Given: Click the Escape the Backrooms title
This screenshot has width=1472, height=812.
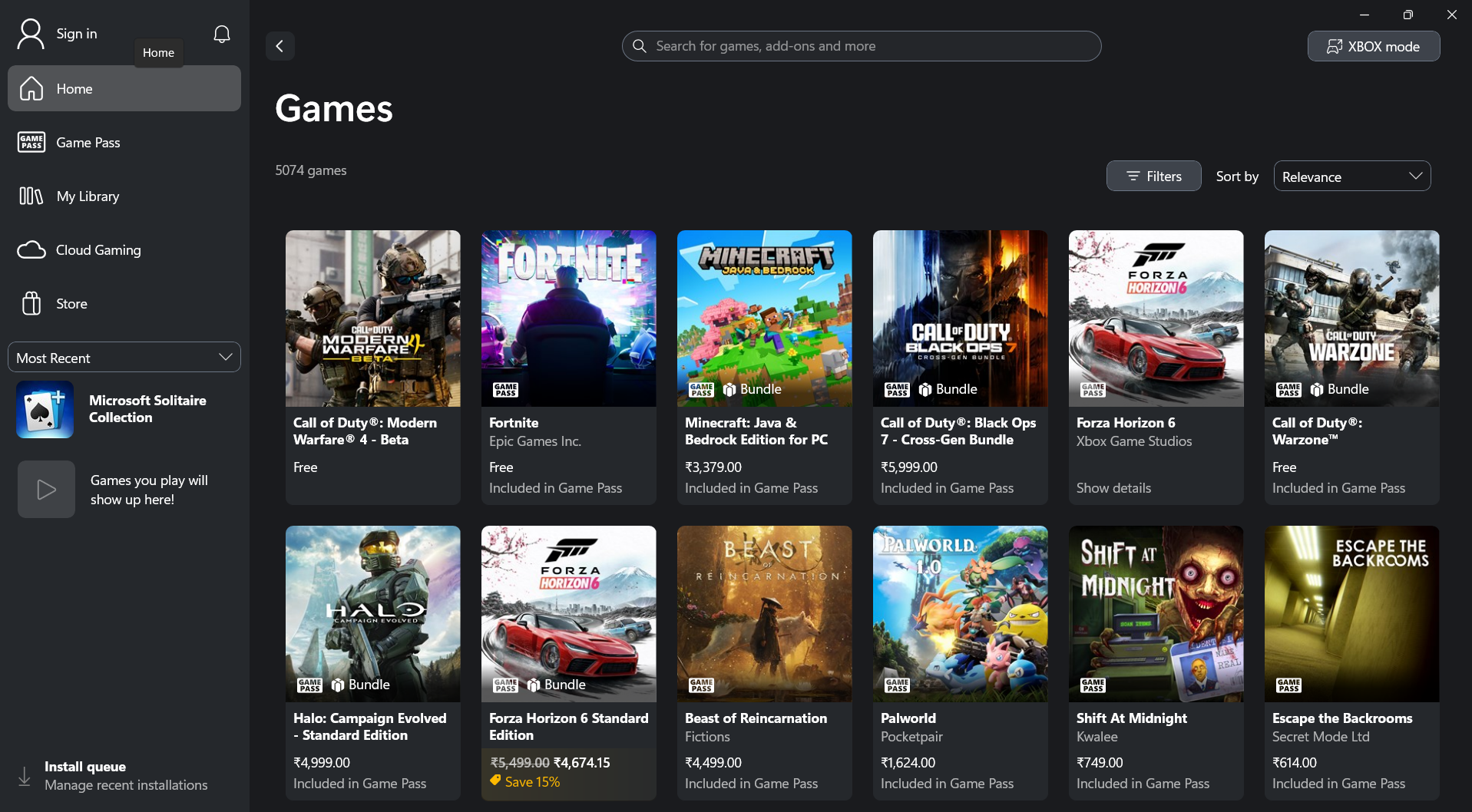Looking at the screenshot, I should pyautogui.click(x=1342, y=718).
